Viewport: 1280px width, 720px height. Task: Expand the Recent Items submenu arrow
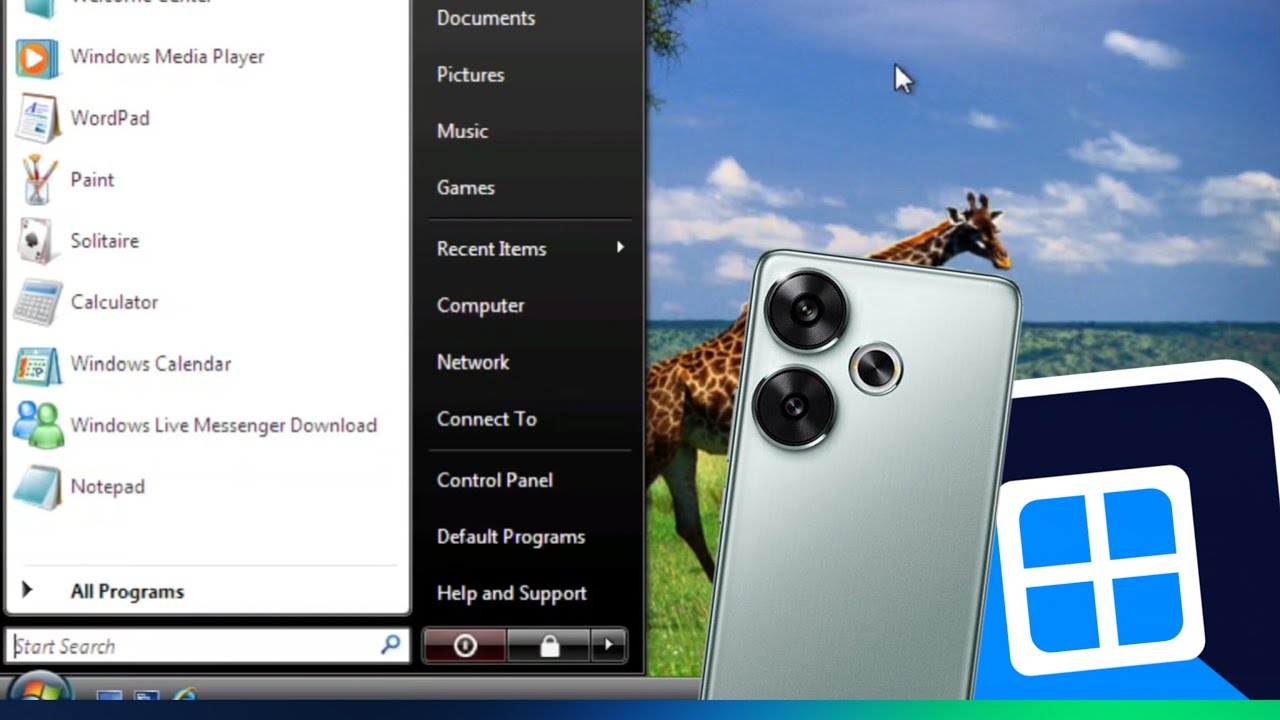[x=620, y=247]
